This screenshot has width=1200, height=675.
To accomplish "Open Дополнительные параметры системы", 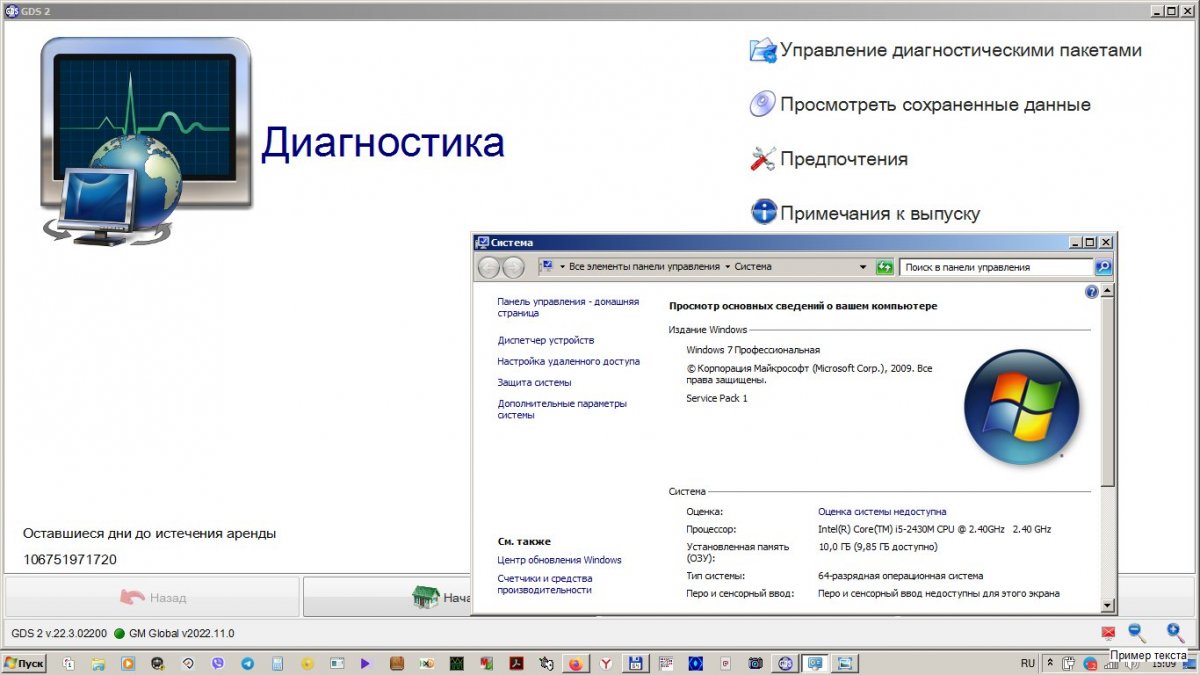I will pos(562,409).
